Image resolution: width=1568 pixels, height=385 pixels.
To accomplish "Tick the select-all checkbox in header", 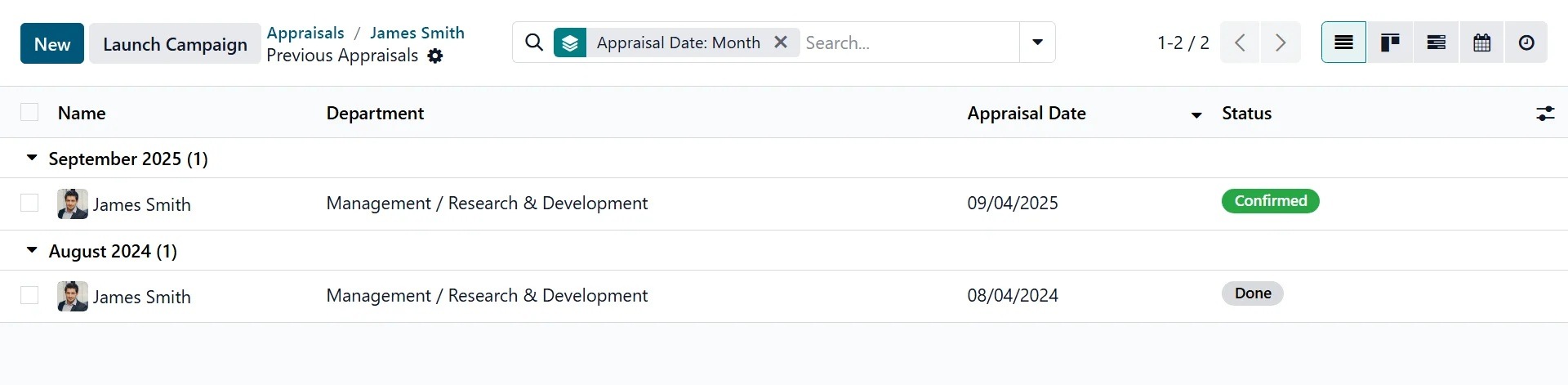I will click(x=29, y=113).
